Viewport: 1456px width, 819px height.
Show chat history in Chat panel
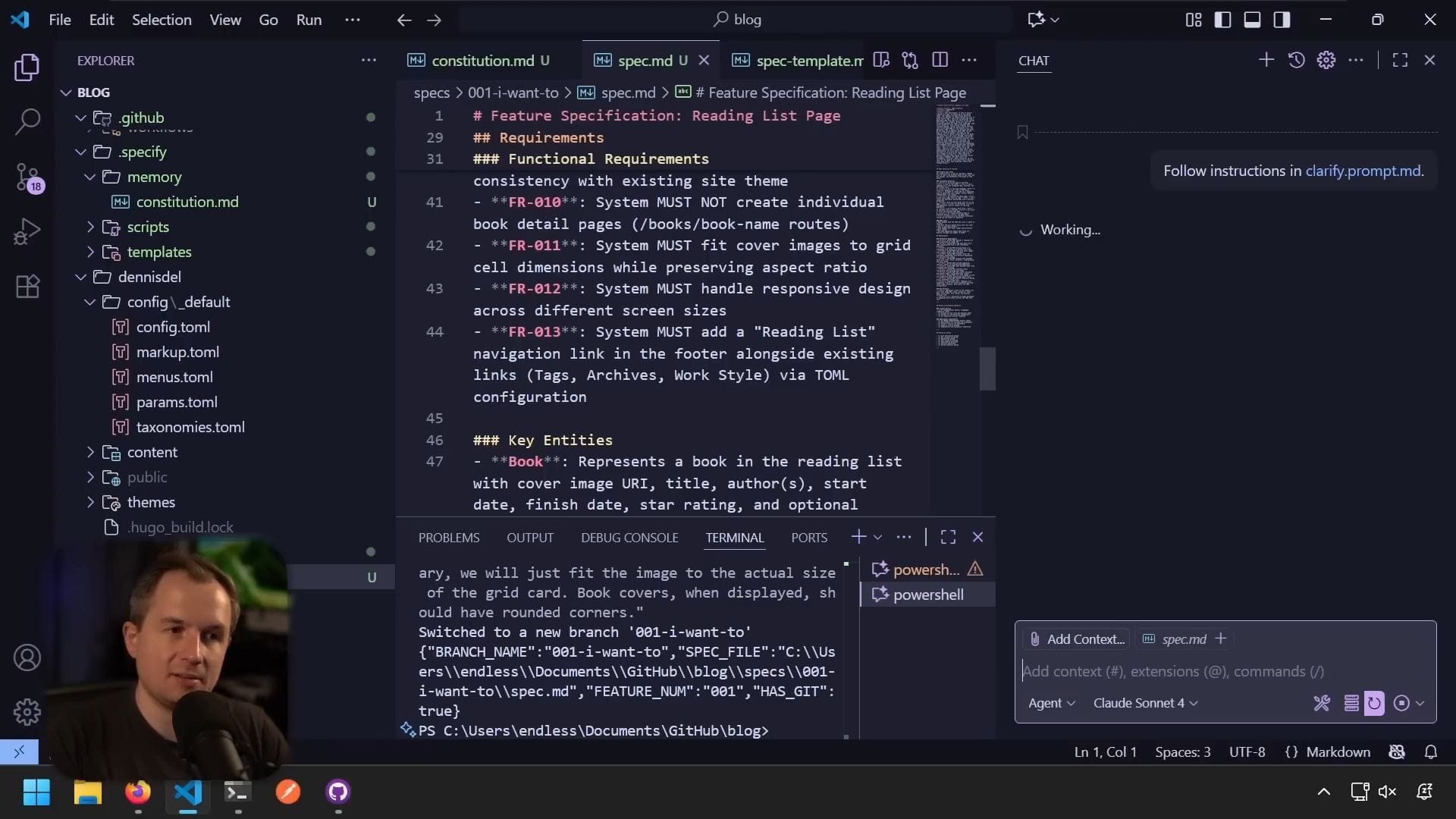[1296, 60]
